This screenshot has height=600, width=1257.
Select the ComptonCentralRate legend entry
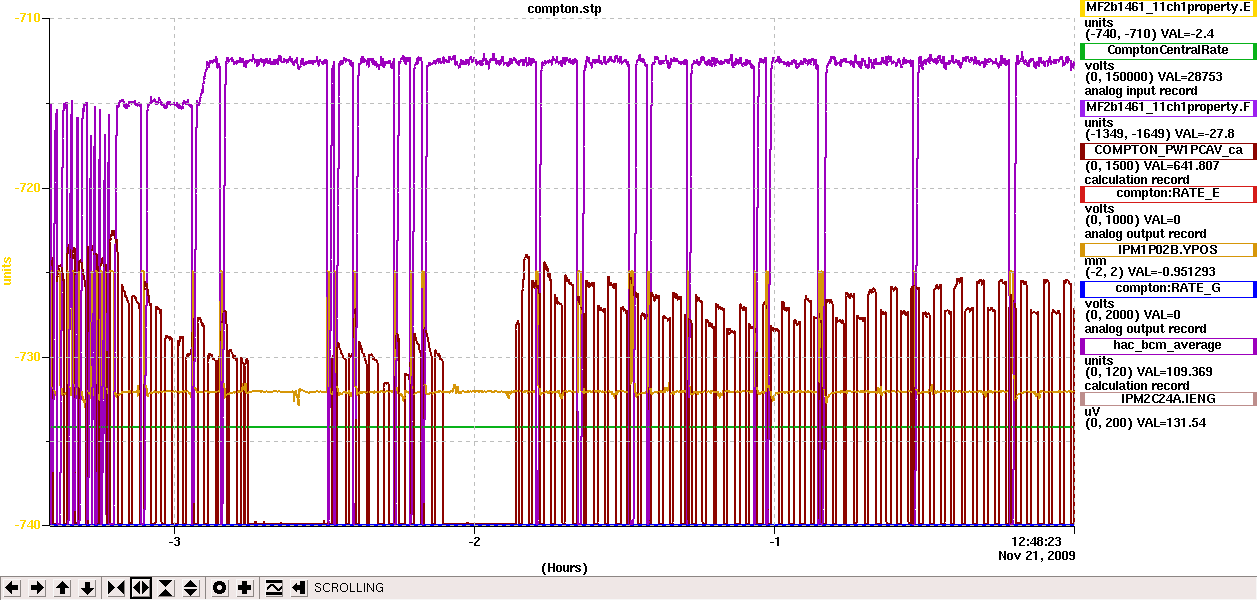click(x=1167, y=50)
